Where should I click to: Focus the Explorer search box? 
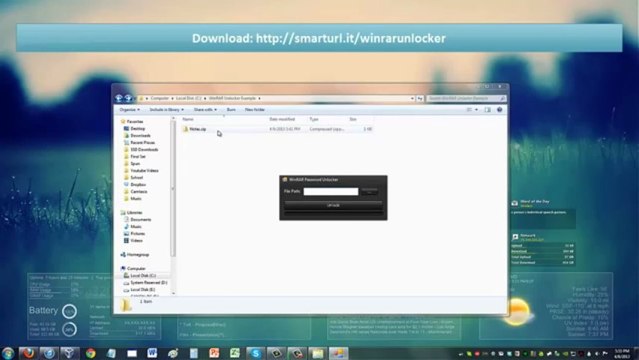466,99
